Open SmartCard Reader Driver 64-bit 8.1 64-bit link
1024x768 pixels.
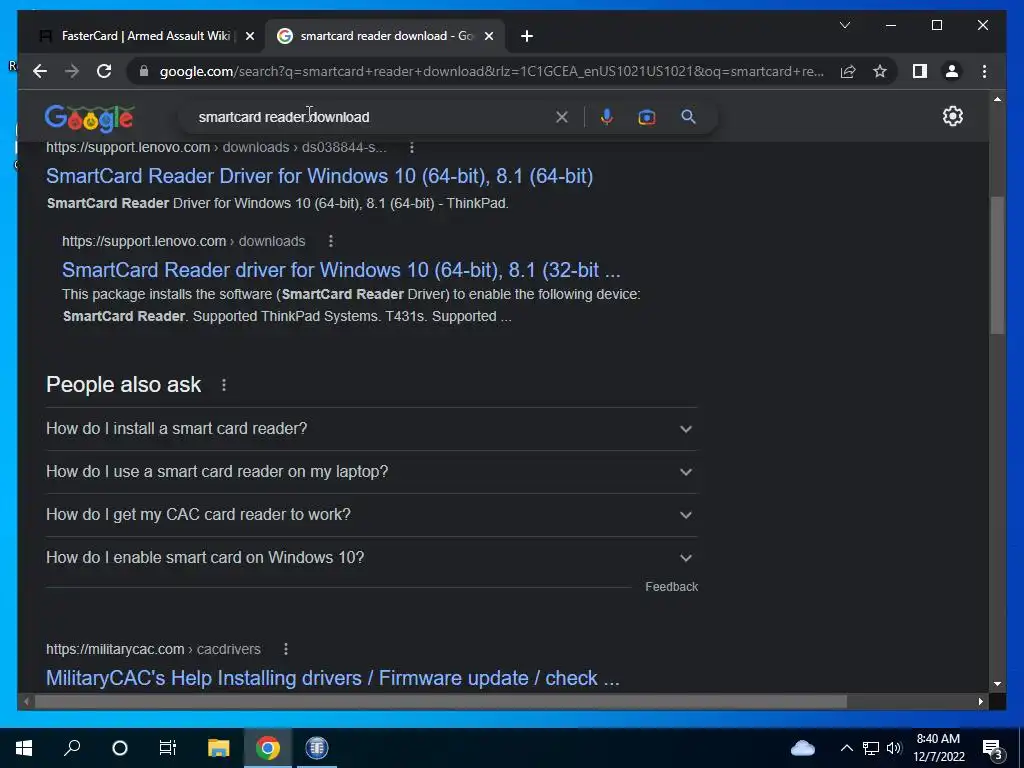coord(319,176)
